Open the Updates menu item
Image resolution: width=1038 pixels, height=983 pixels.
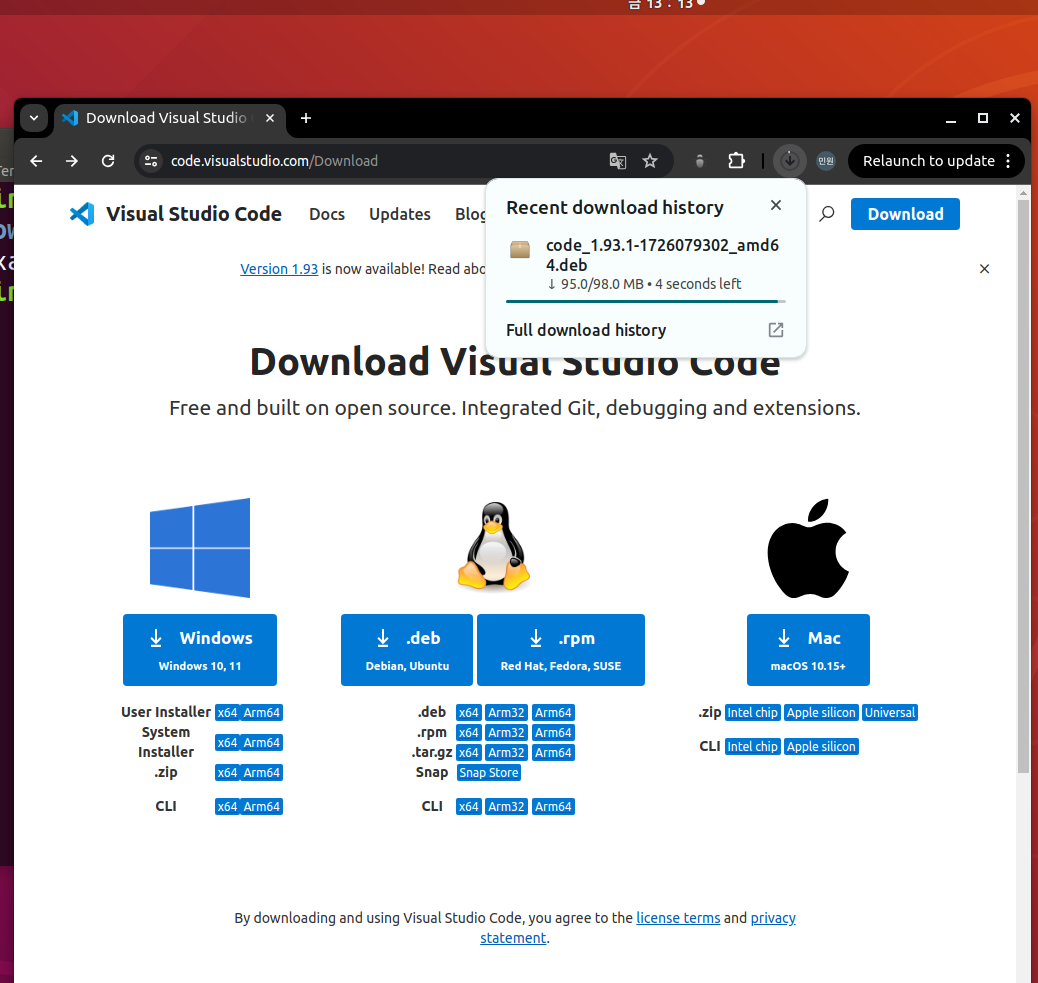coord(400,214)
